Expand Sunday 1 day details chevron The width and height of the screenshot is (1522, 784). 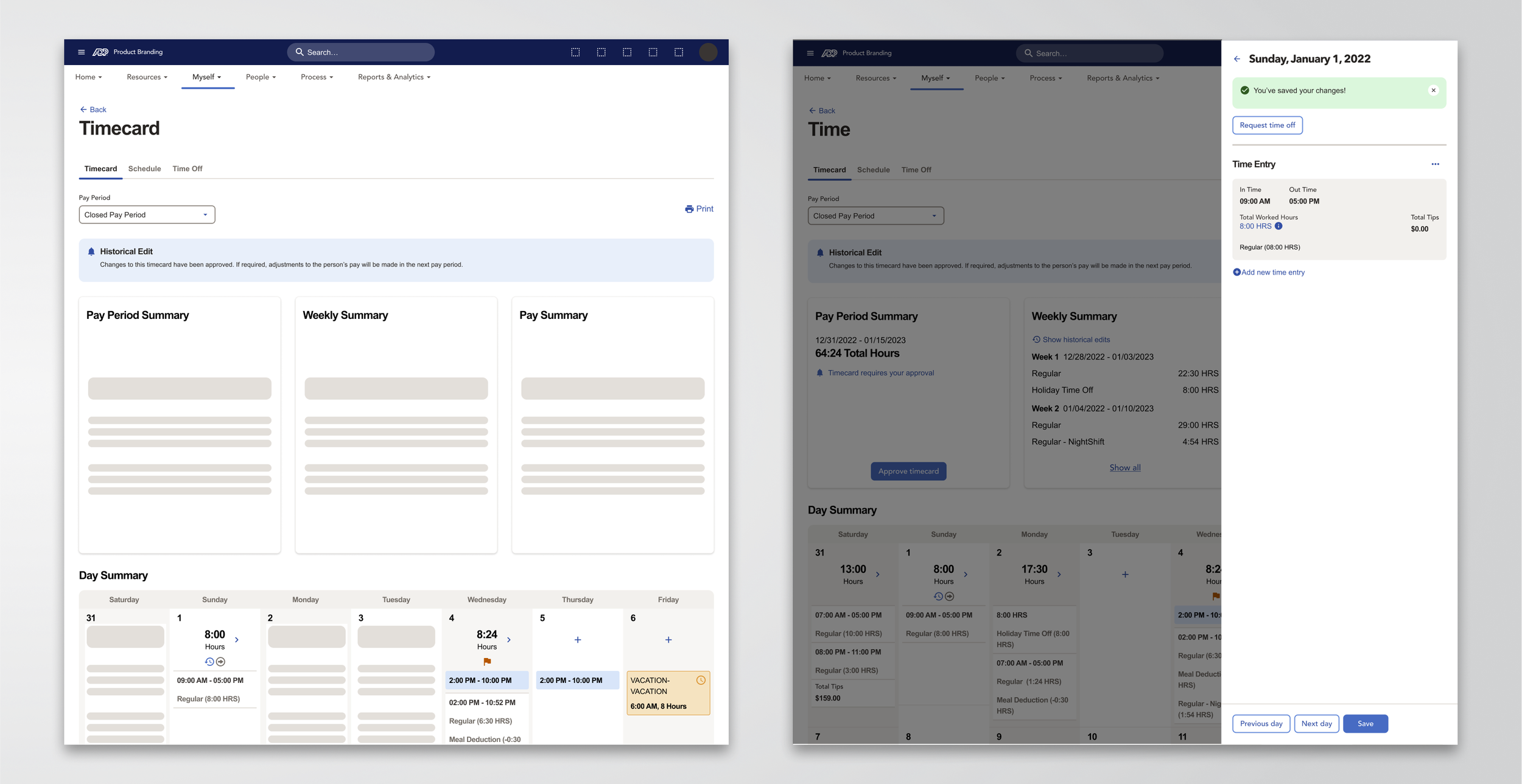tap(237, 640)
